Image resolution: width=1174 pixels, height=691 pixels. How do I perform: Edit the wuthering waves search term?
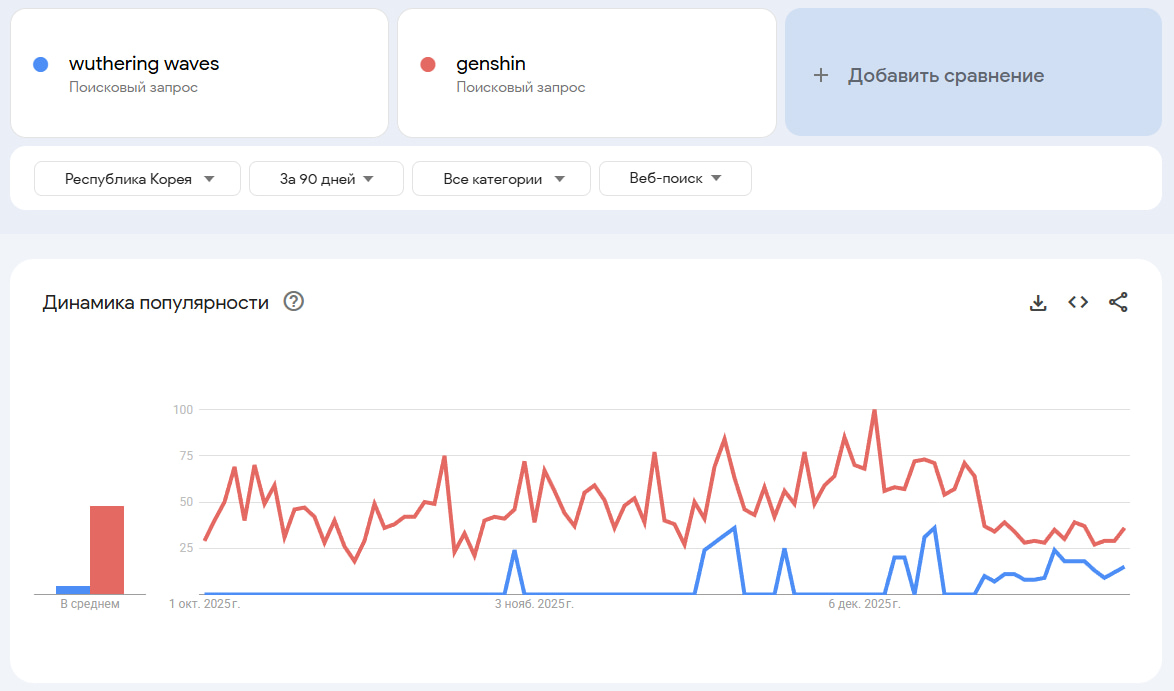tap(144, 64)
